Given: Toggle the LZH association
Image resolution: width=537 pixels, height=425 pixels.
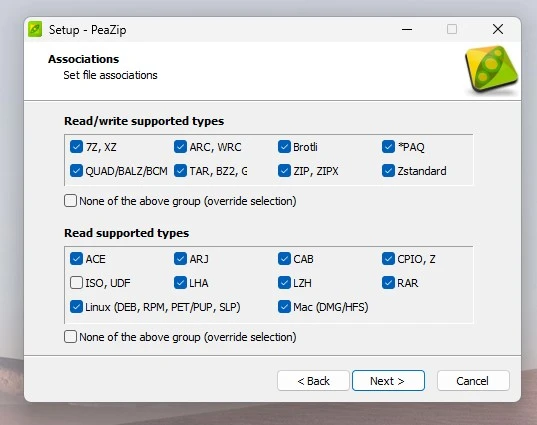Looking at the screenshot, I should [284, 283].
